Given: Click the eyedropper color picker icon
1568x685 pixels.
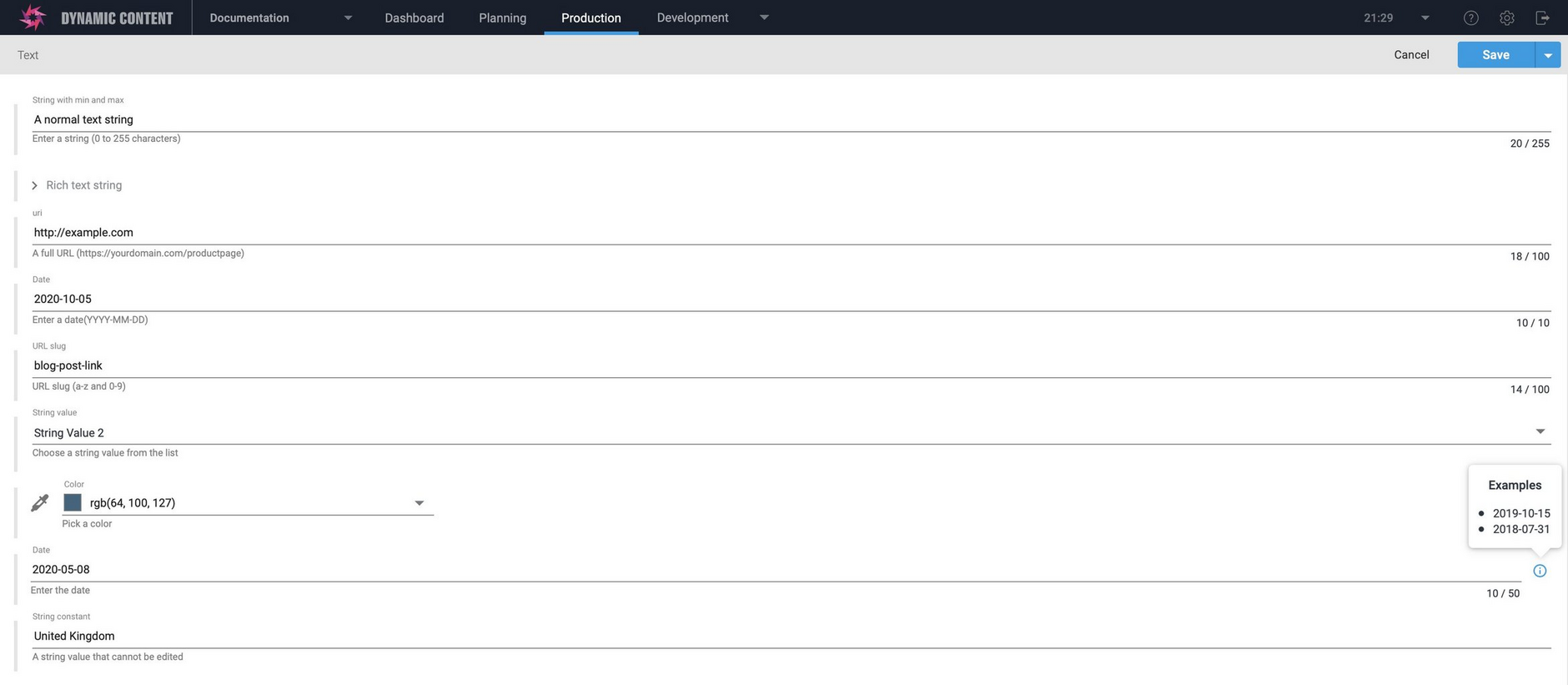Looking at the screenshot, I should coord(39,502).
